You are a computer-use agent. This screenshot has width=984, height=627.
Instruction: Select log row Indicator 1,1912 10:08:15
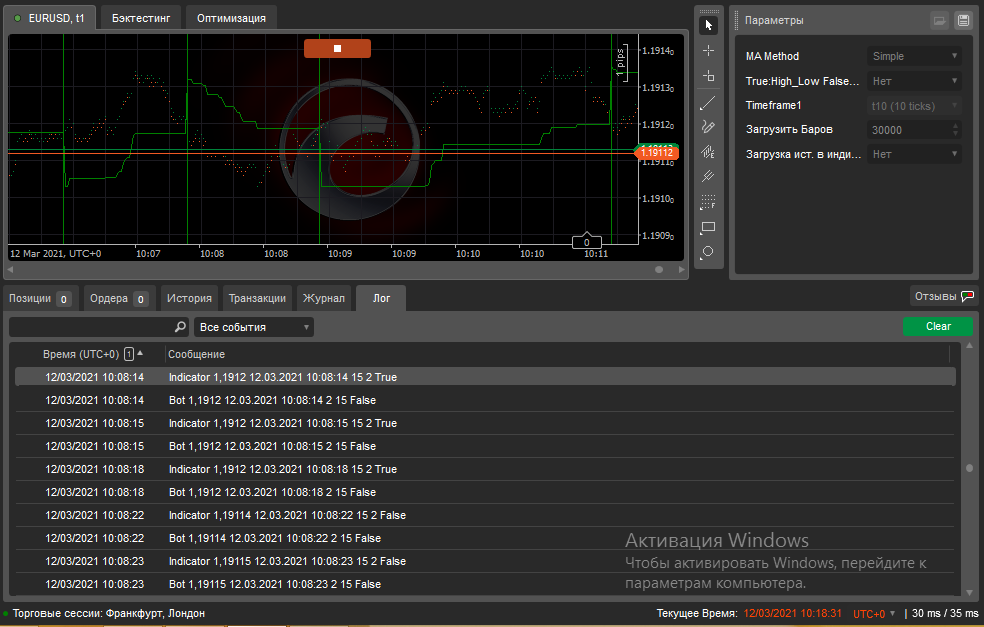(x=485, y=423)
